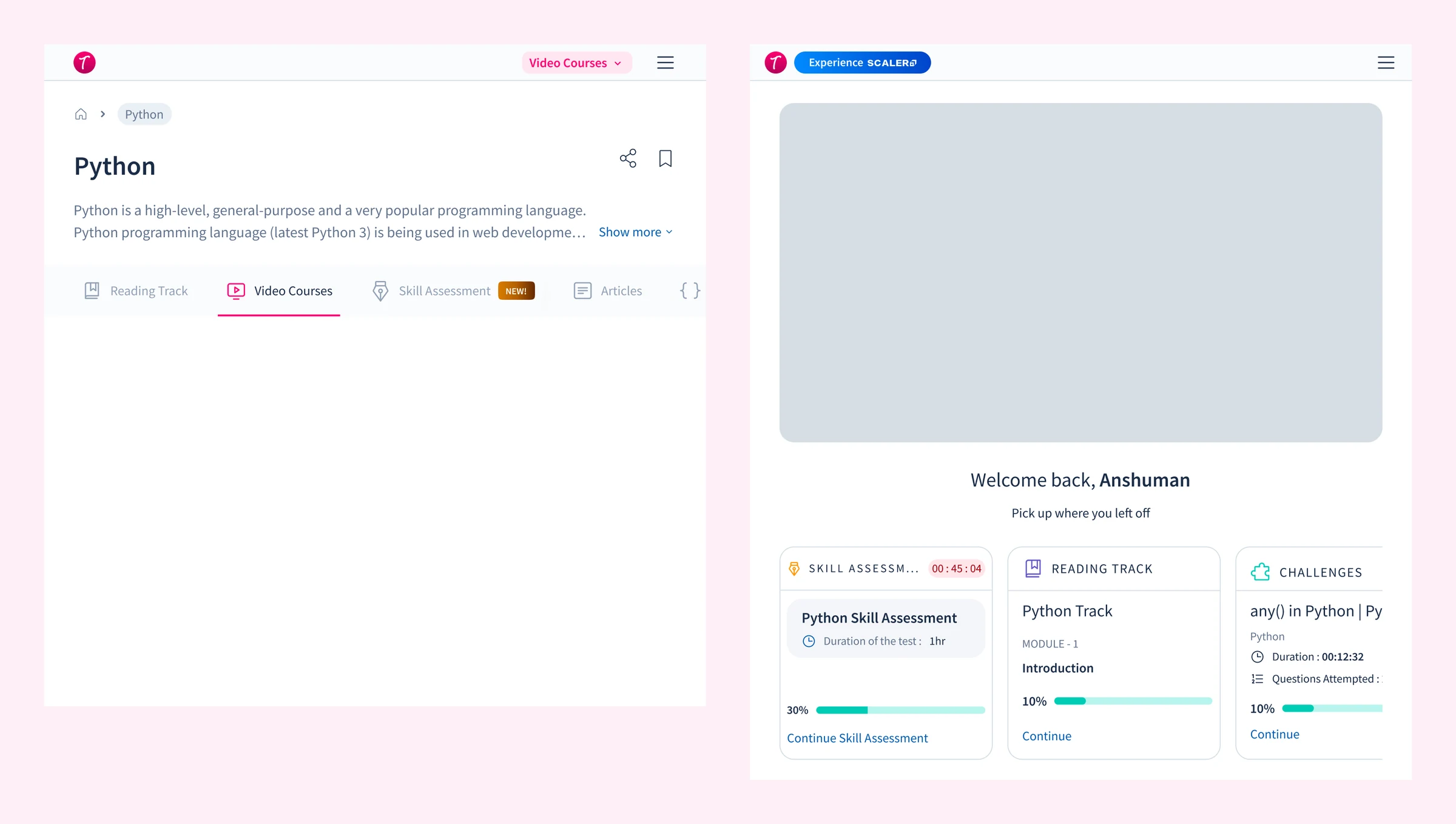Click Continue in the Reading Track card
Screen dimensions: 1456x824
(1046, 736)
